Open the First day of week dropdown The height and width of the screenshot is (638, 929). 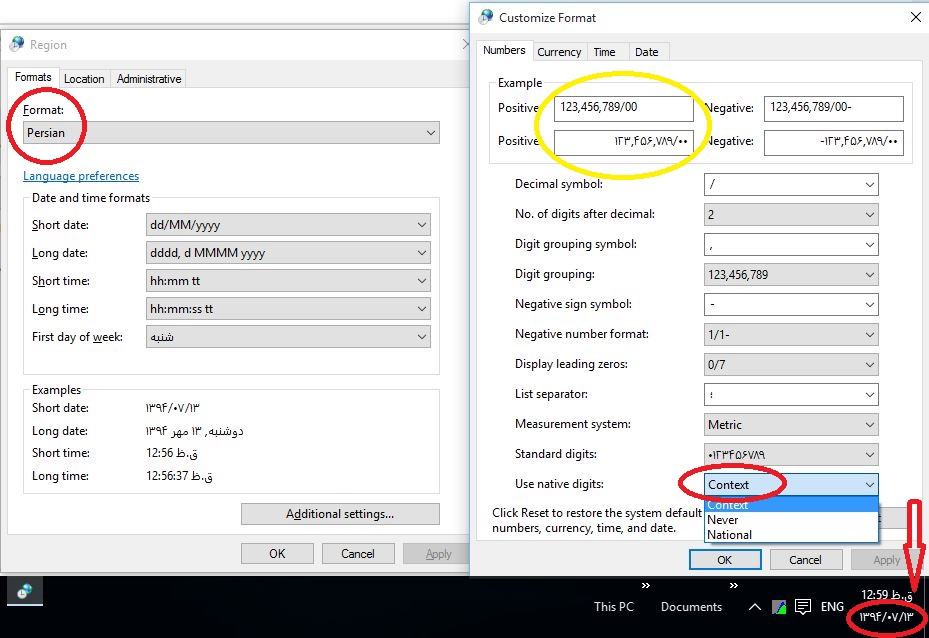click(x=288, y=337)
